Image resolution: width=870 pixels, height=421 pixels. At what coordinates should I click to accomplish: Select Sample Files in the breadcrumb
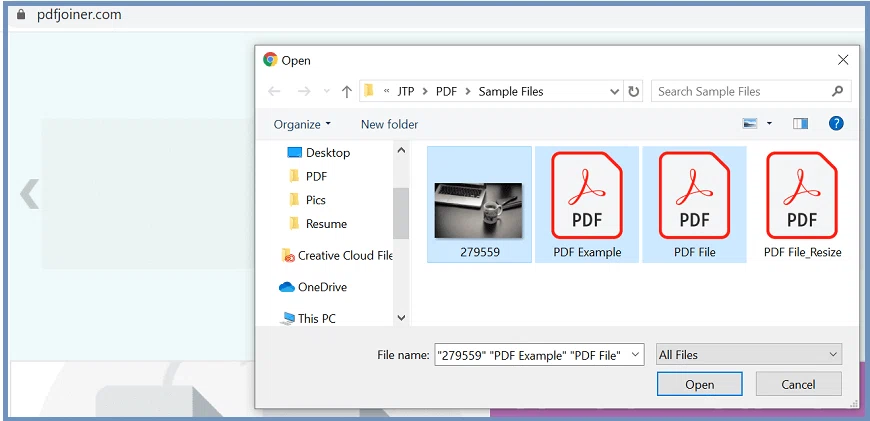(x=511, y=92)
